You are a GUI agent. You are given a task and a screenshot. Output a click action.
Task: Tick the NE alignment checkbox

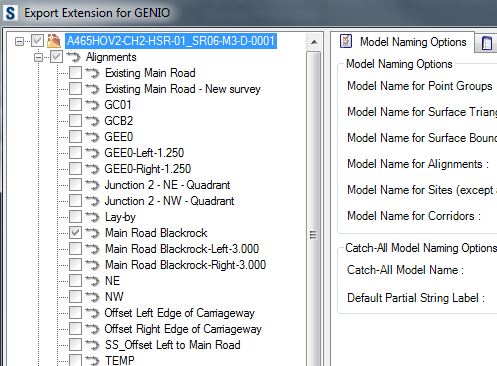(75, 281)
